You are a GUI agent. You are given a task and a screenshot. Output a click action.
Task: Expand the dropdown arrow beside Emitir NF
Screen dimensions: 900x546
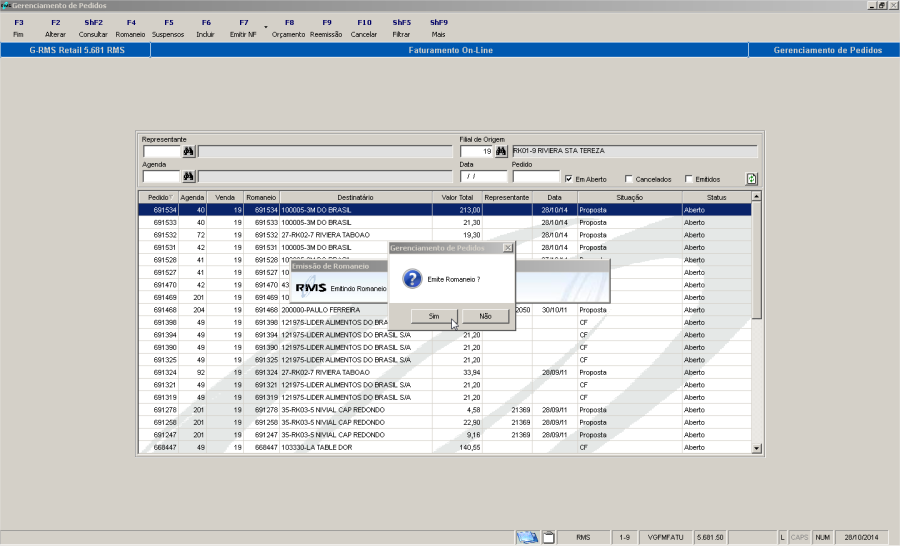tap(266, 27)
